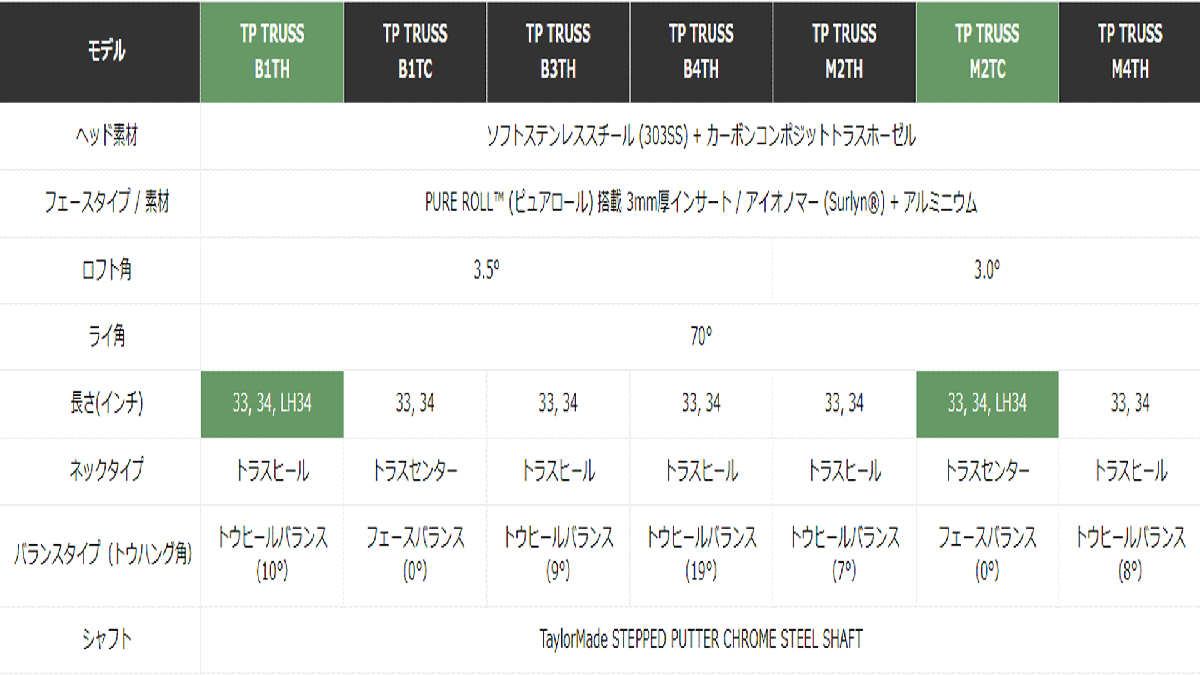Image resolution: width=1200 pixels, height=675 pixels.
Task: Click the モデル header label
Action: [100, 52]
